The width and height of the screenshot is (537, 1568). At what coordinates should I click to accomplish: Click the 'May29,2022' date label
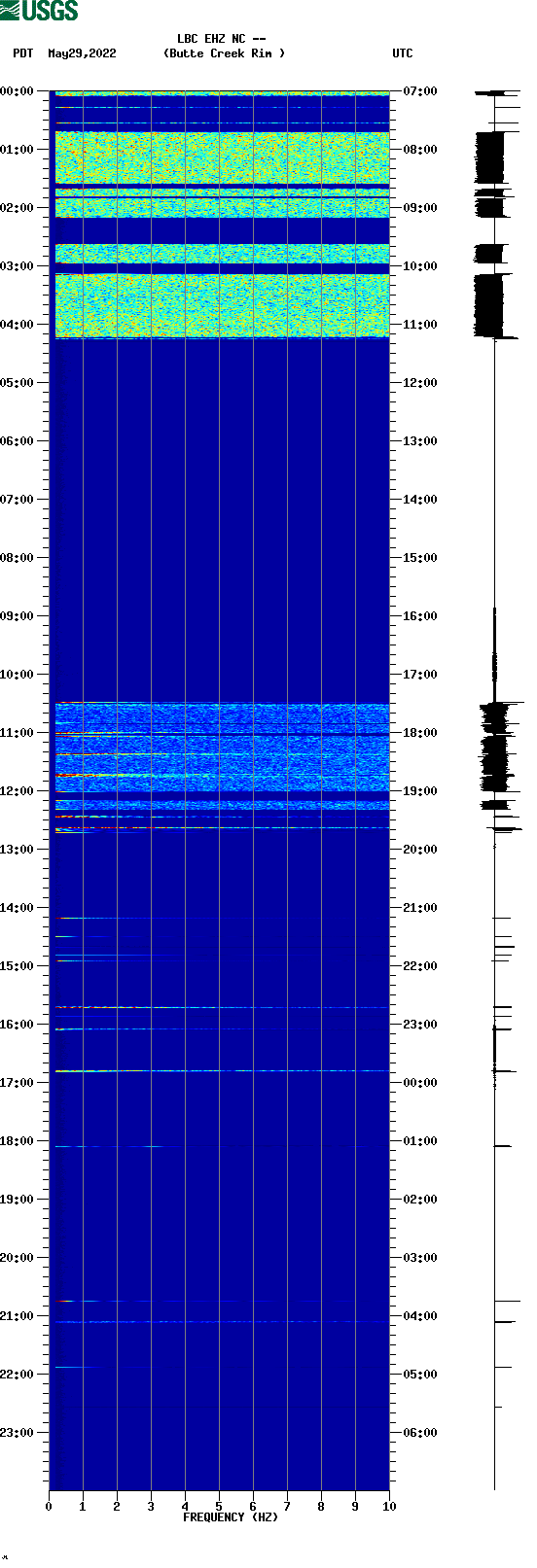tap(82, 54)
